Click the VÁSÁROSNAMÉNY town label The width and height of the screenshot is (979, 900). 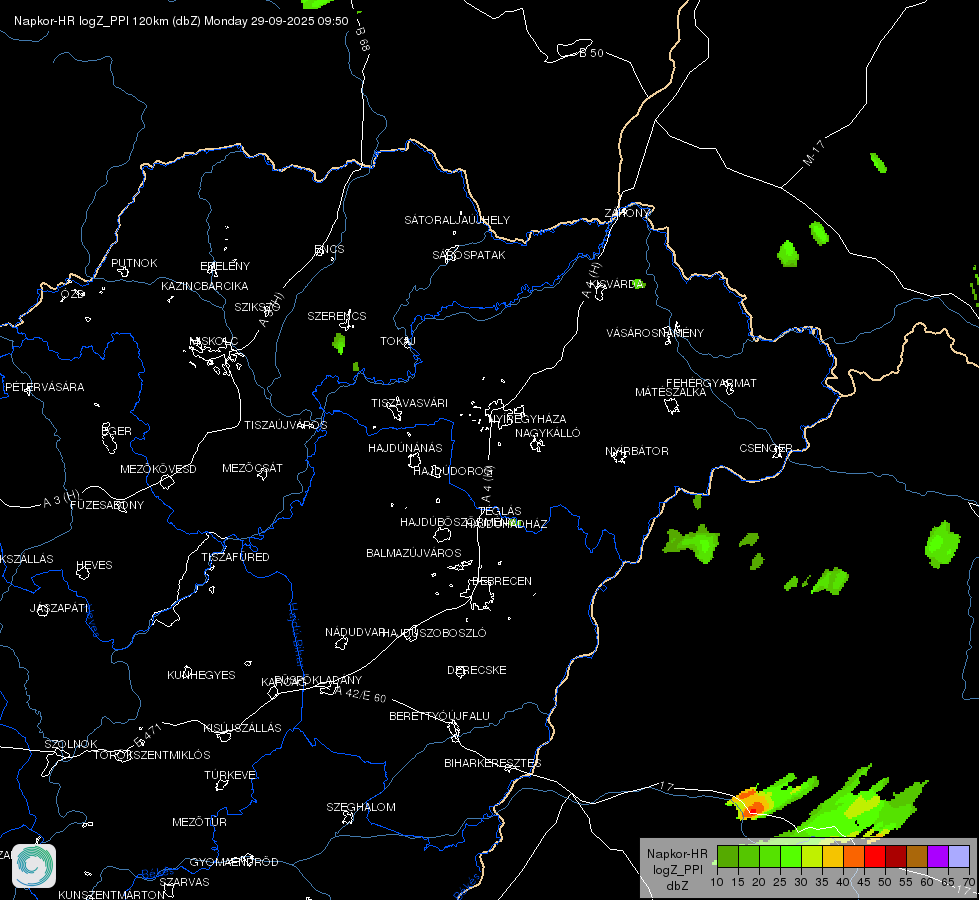click(655, 333)
